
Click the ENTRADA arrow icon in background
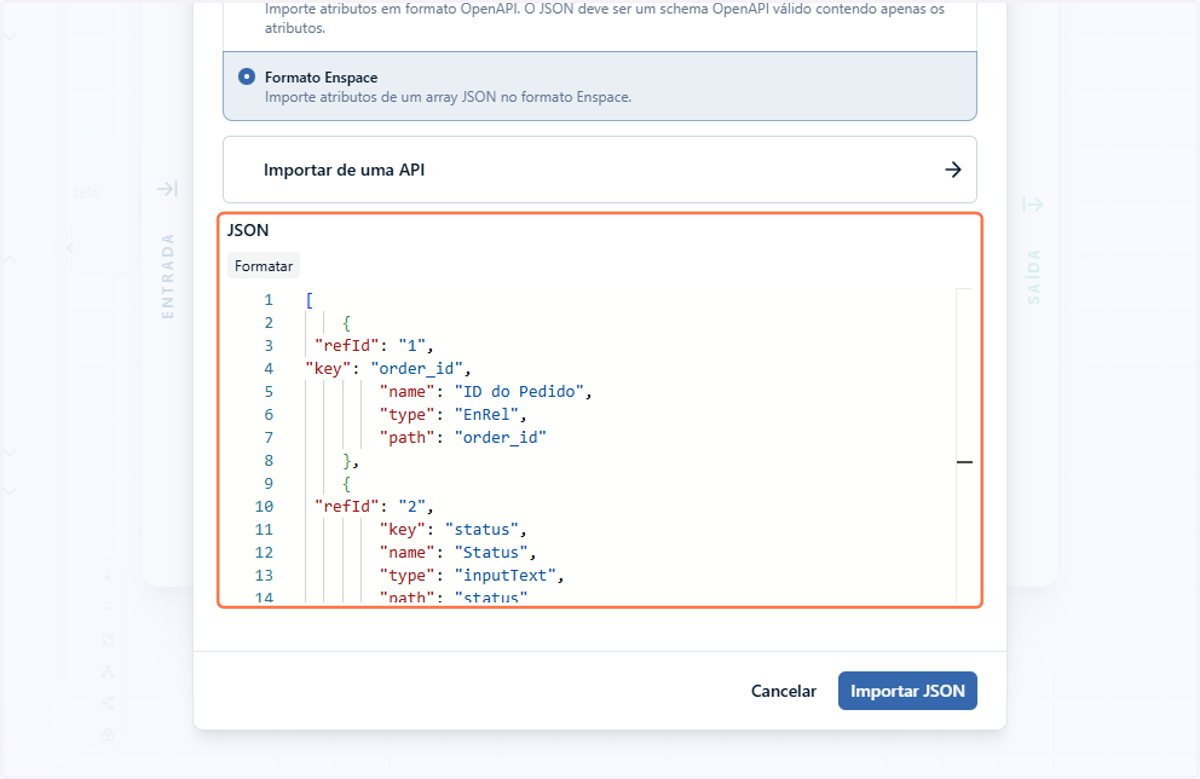[x=167, y=189]
